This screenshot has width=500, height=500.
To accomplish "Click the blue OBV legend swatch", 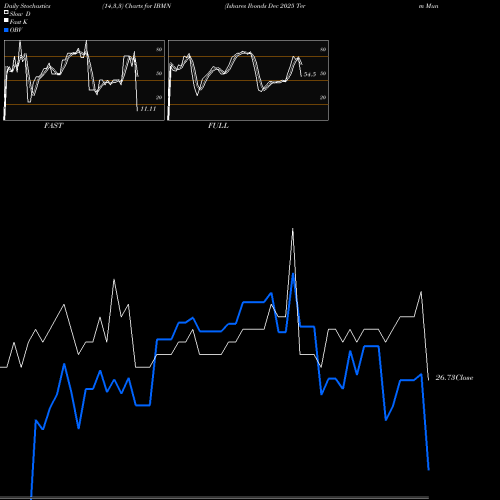I will [6, 30].
